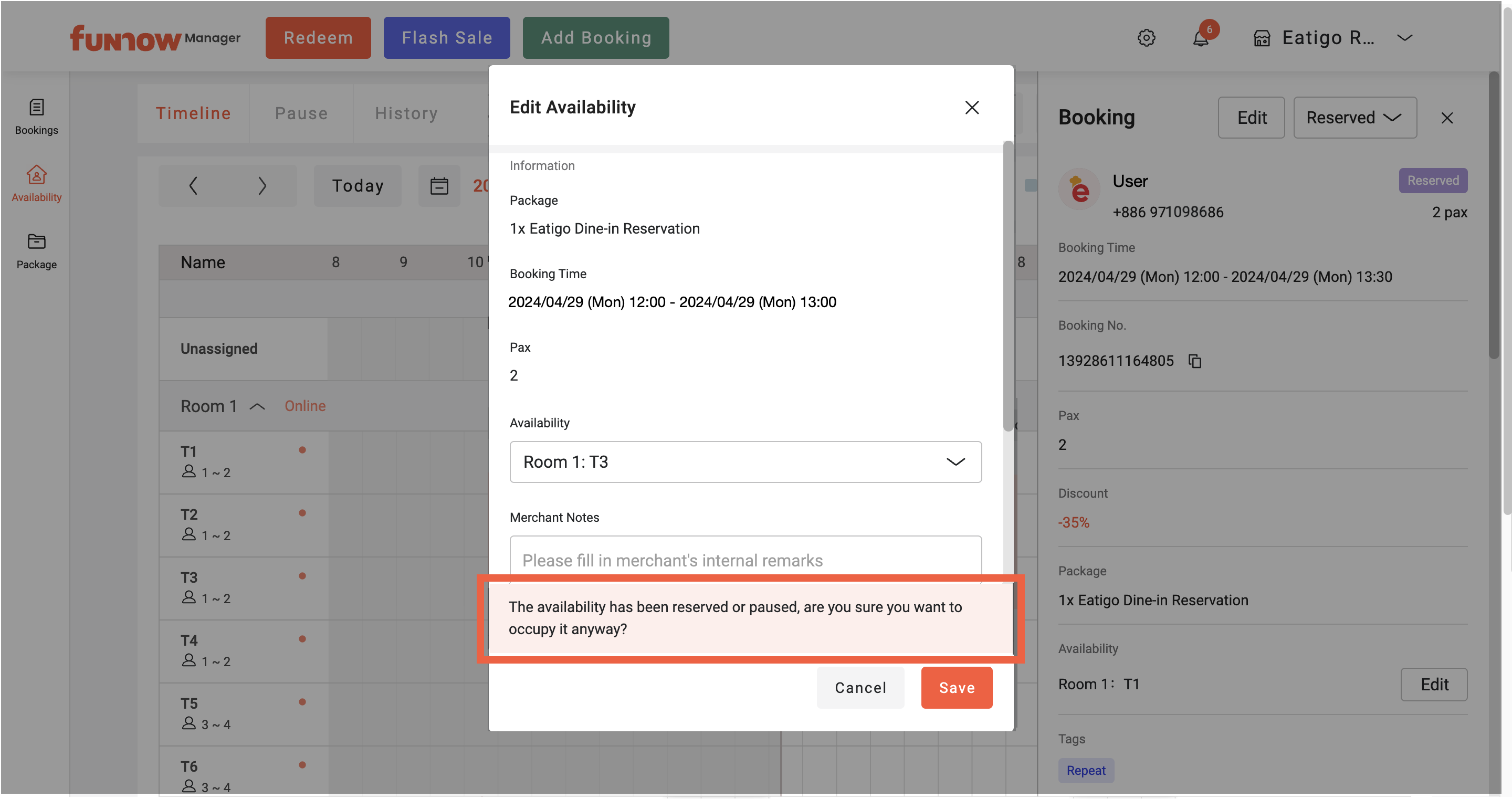Click the T1 status dot
Screen dimensions: 1512x799
click(x=302, y=450)
